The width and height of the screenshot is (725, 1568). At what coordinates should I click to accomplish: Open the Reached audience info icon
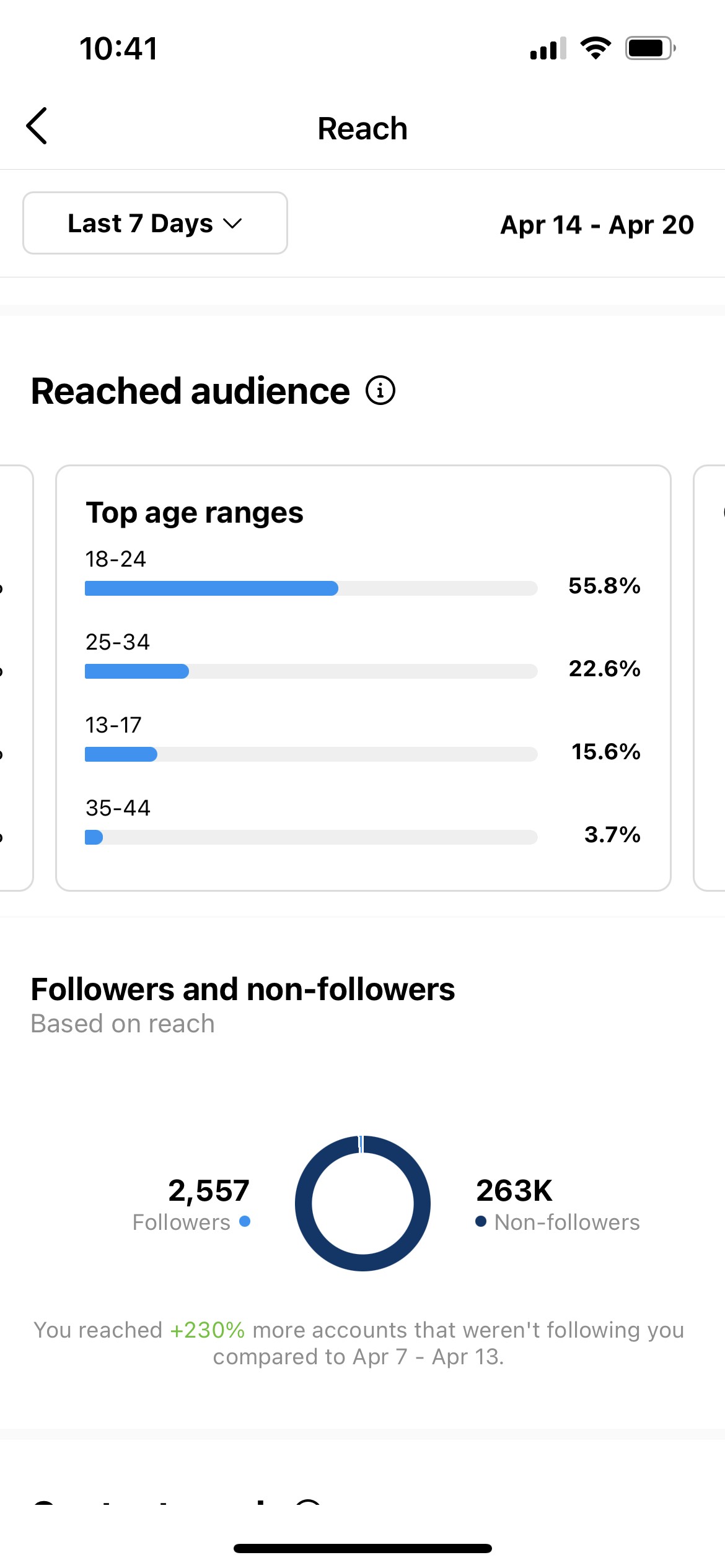[380, 391]
